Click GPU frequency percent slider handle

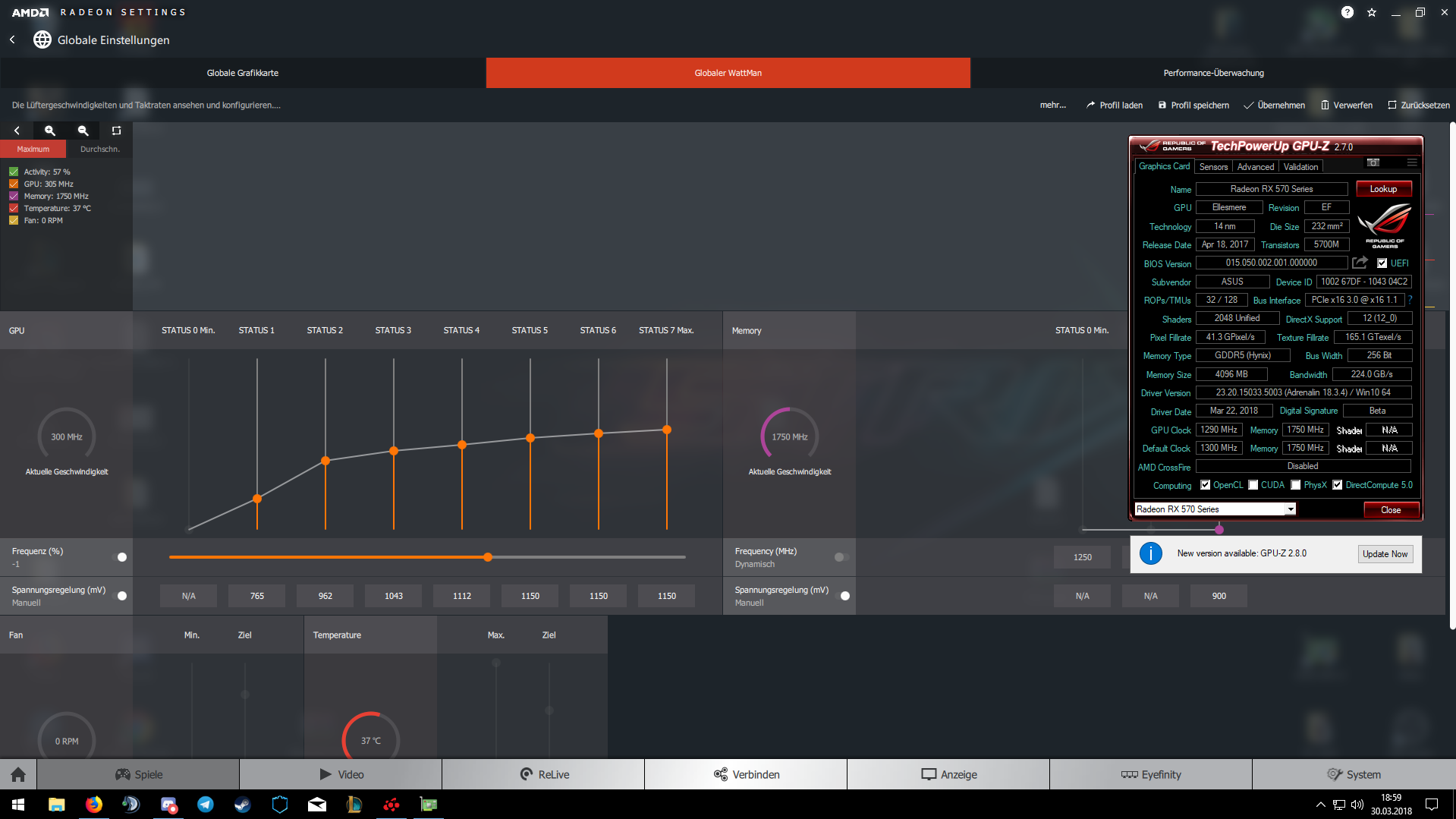pyautogui.click(x=488, y=557)
